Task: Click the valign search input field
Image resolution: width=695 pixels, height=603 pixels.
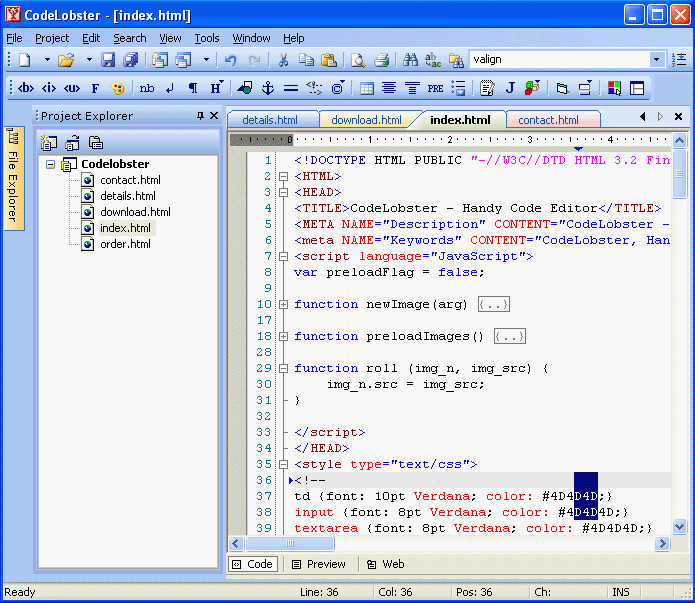Action: [x=559, y=59]
